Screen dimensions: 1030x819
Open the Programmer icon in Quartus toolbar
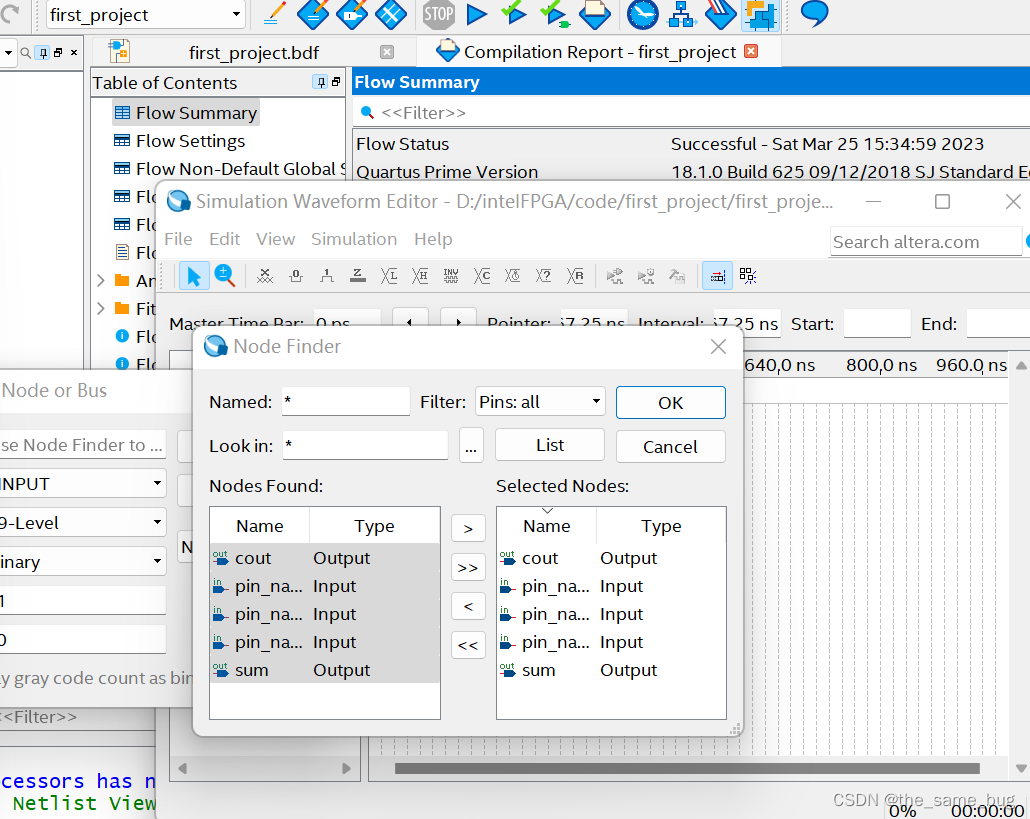click(721, 14)
